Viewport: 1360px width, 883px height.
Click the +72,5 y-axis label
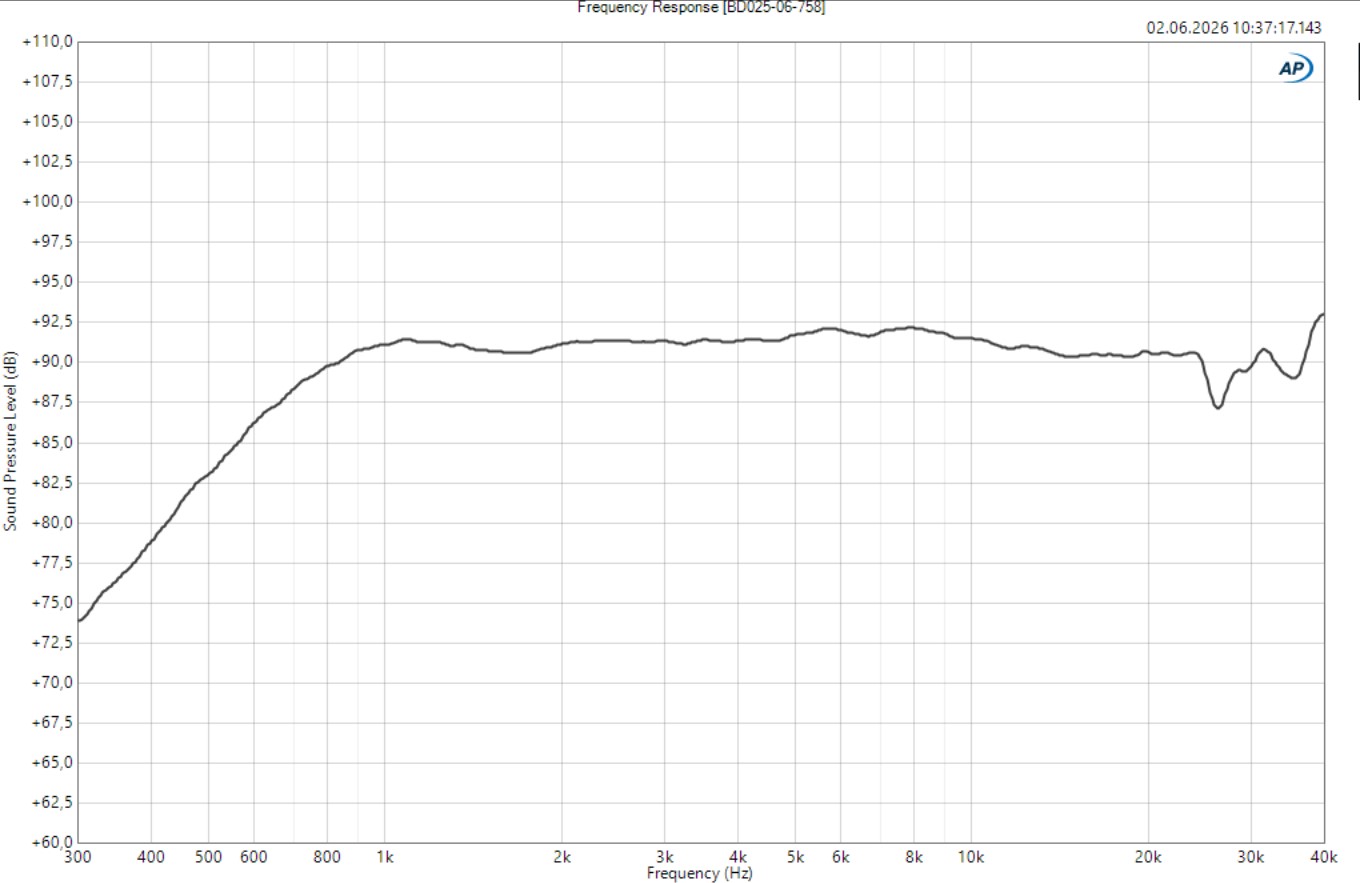click(50, 643)
